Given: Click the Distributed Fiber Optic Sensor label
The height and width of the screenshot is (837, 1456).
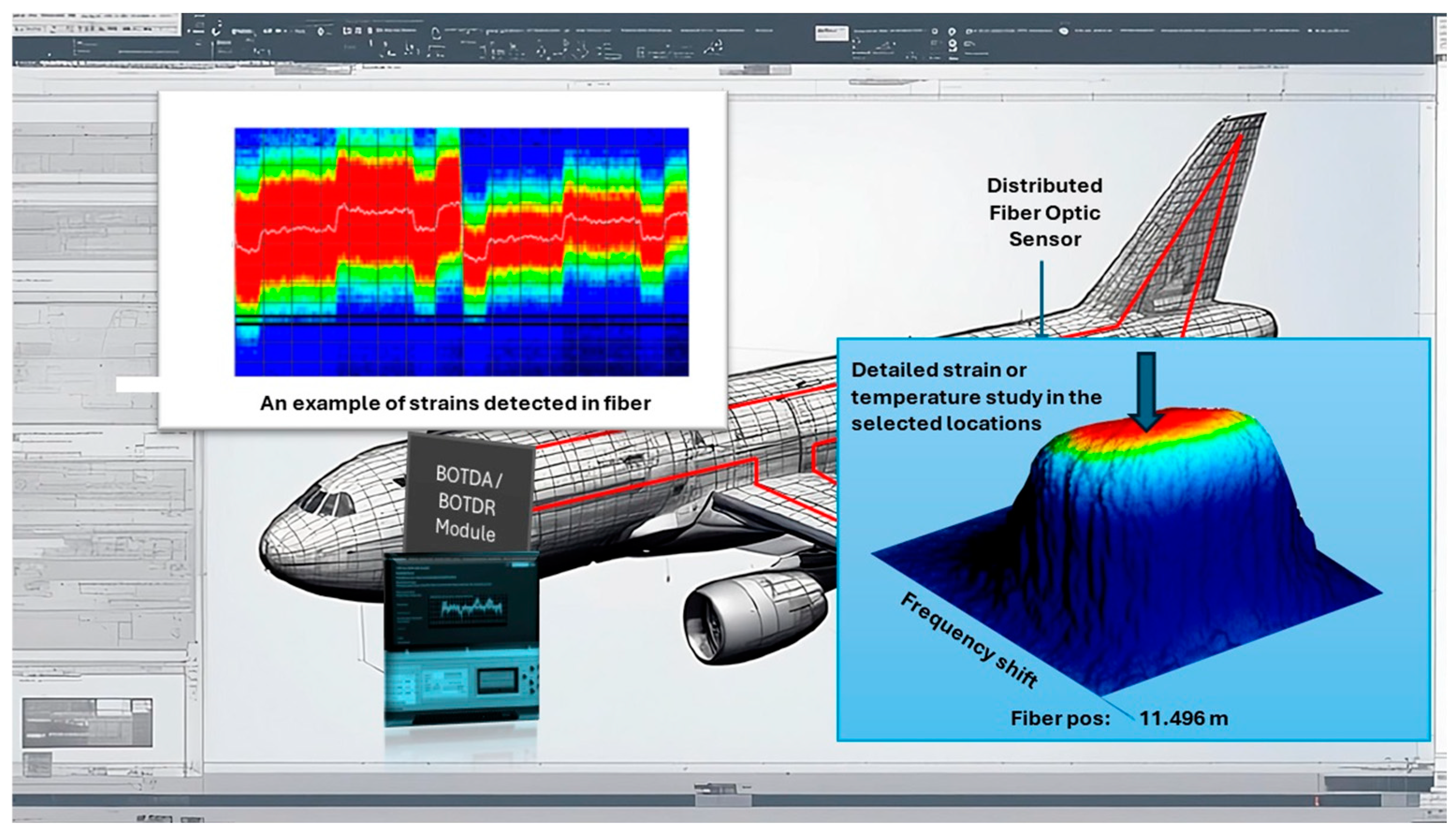Looking at the screenshot, I should 1044,212.
